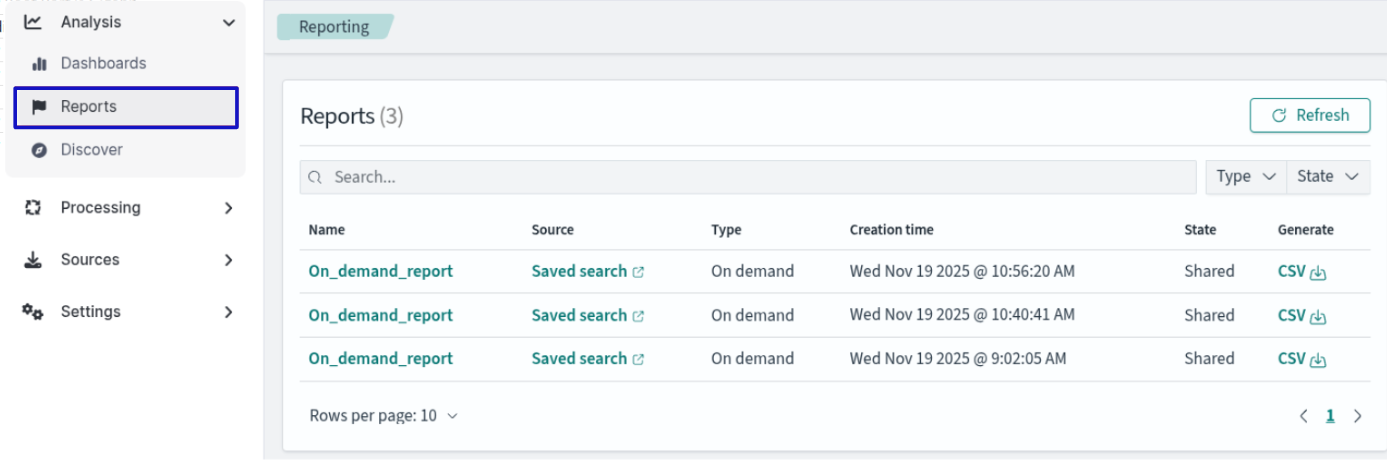
Task: Open the On_demand_report created at 10:40:41 AM
Action: (x=380, y=315)
